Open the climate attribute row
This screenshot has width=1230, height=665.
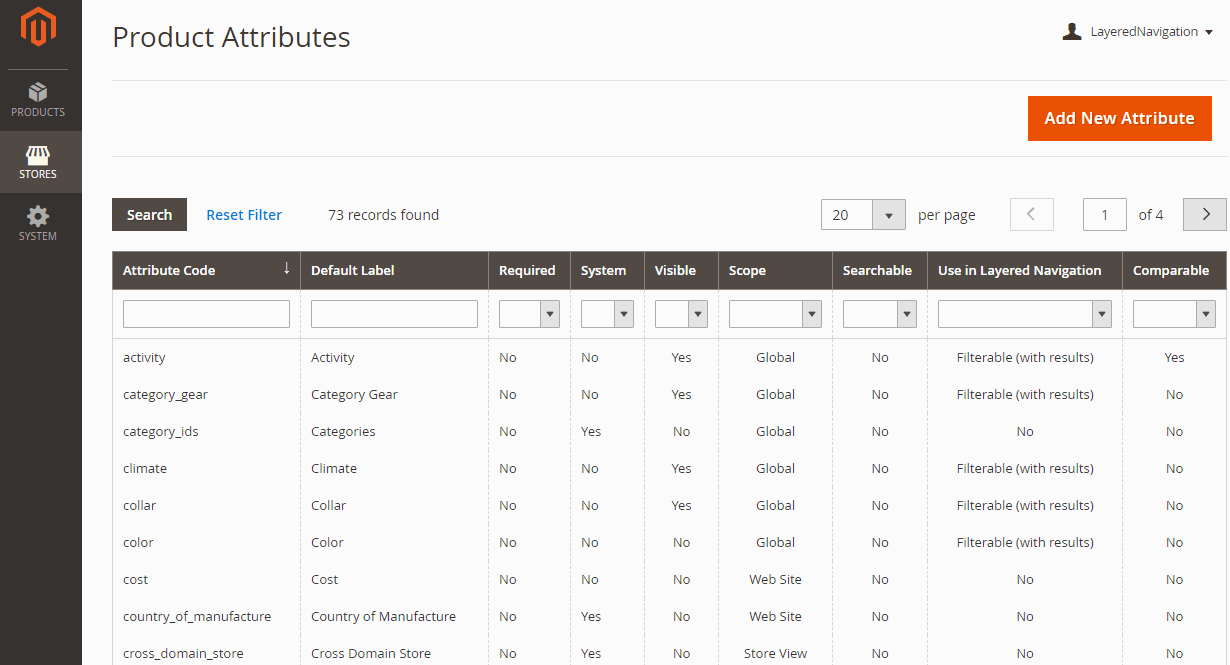point(145,468)
